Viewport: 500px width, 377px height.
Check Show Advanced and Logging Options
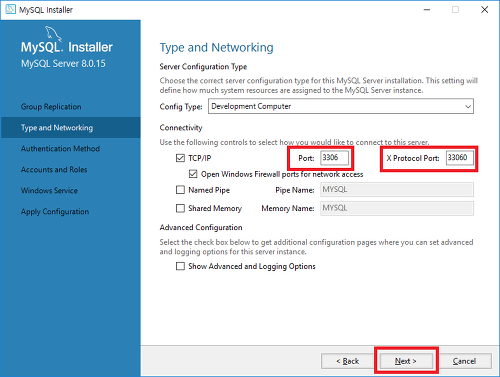click(180, 266)
